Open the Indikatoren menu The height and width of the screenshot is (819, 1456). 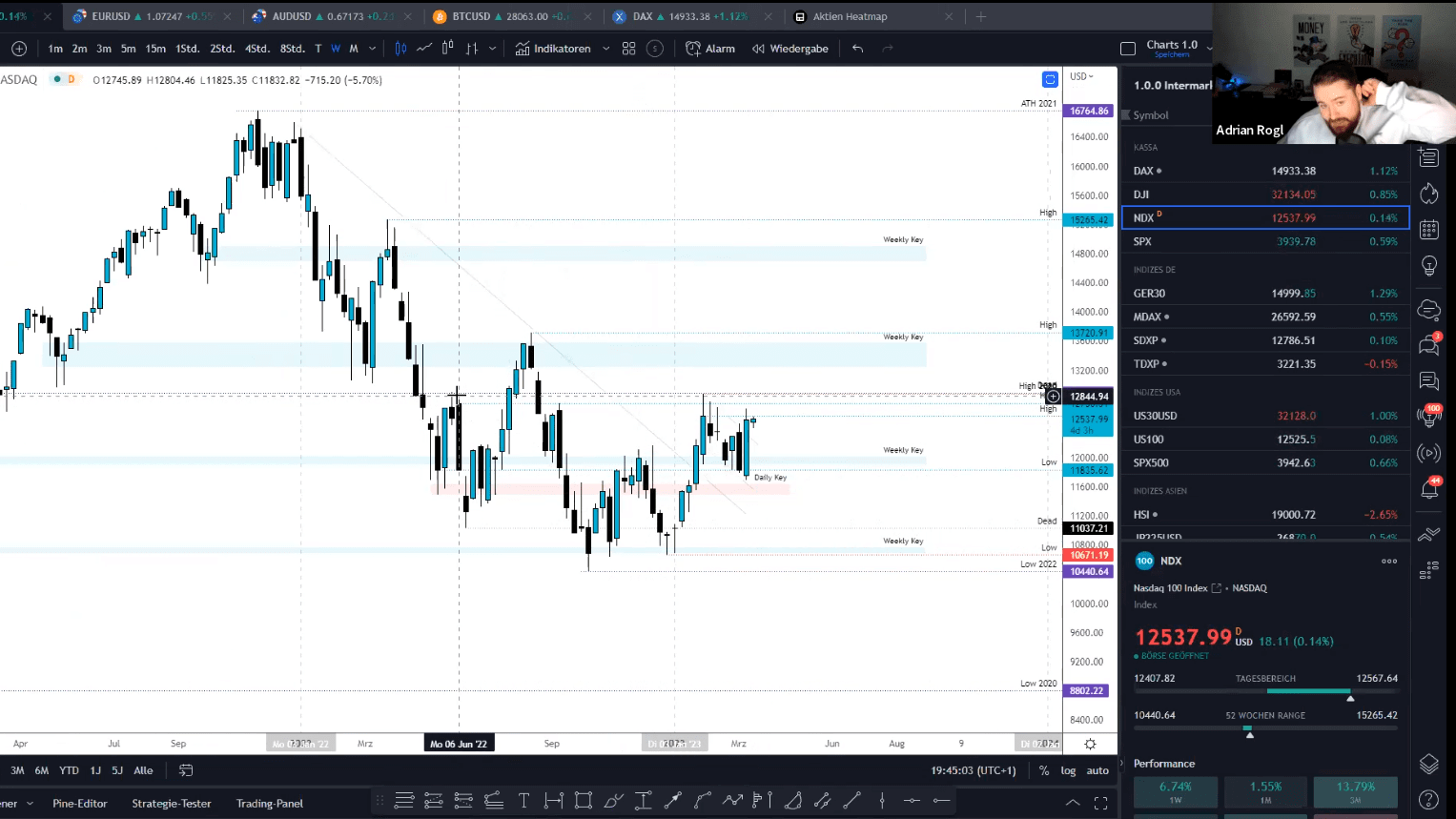coord(553,49)
